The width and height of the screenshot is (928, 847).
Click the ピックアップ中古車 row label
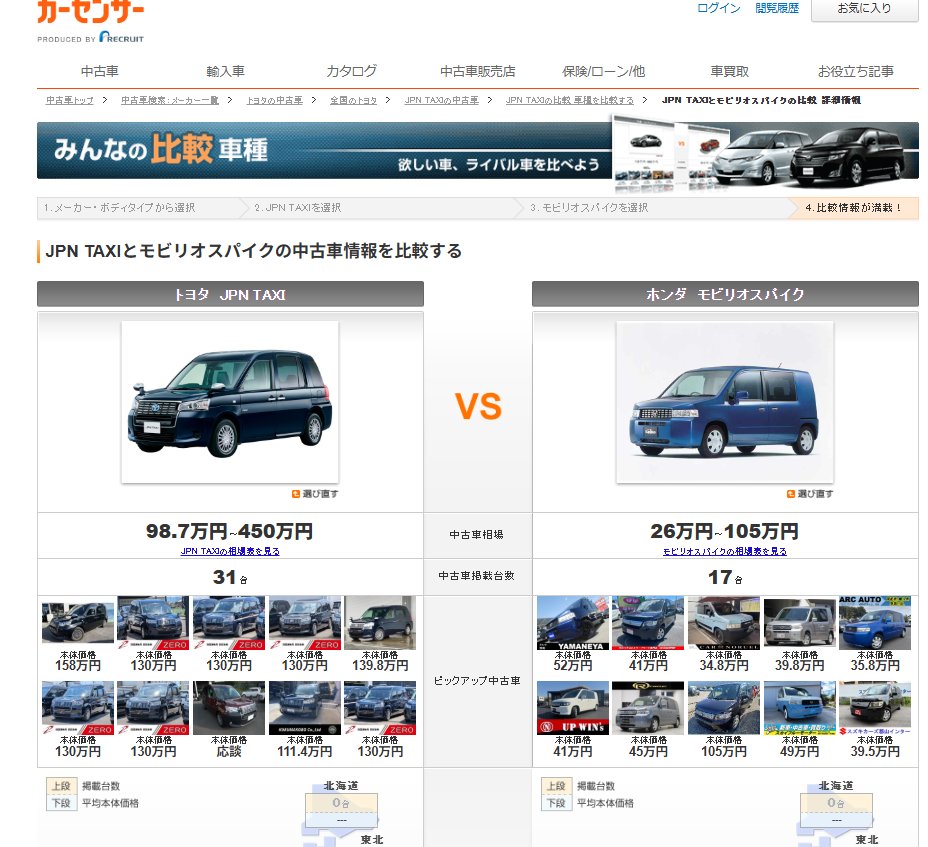point(477,681)
